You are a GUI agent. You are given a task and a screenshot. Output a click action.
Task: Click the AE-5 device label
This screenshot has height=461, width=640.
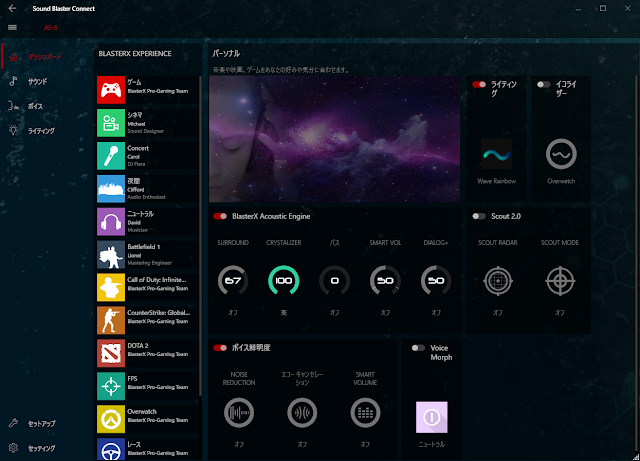[51, 27]
